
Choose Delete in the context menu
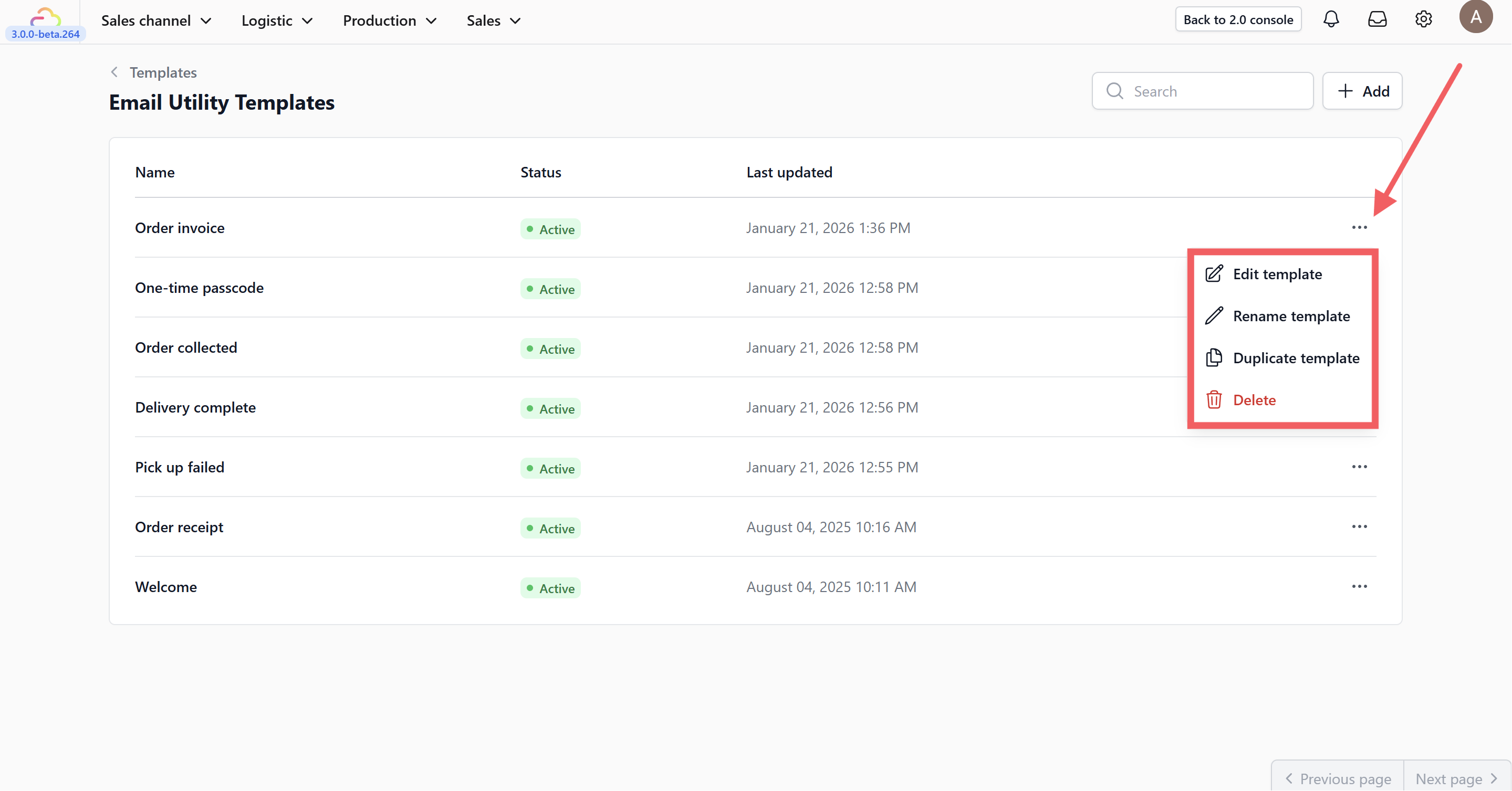tap(1254, 400)
